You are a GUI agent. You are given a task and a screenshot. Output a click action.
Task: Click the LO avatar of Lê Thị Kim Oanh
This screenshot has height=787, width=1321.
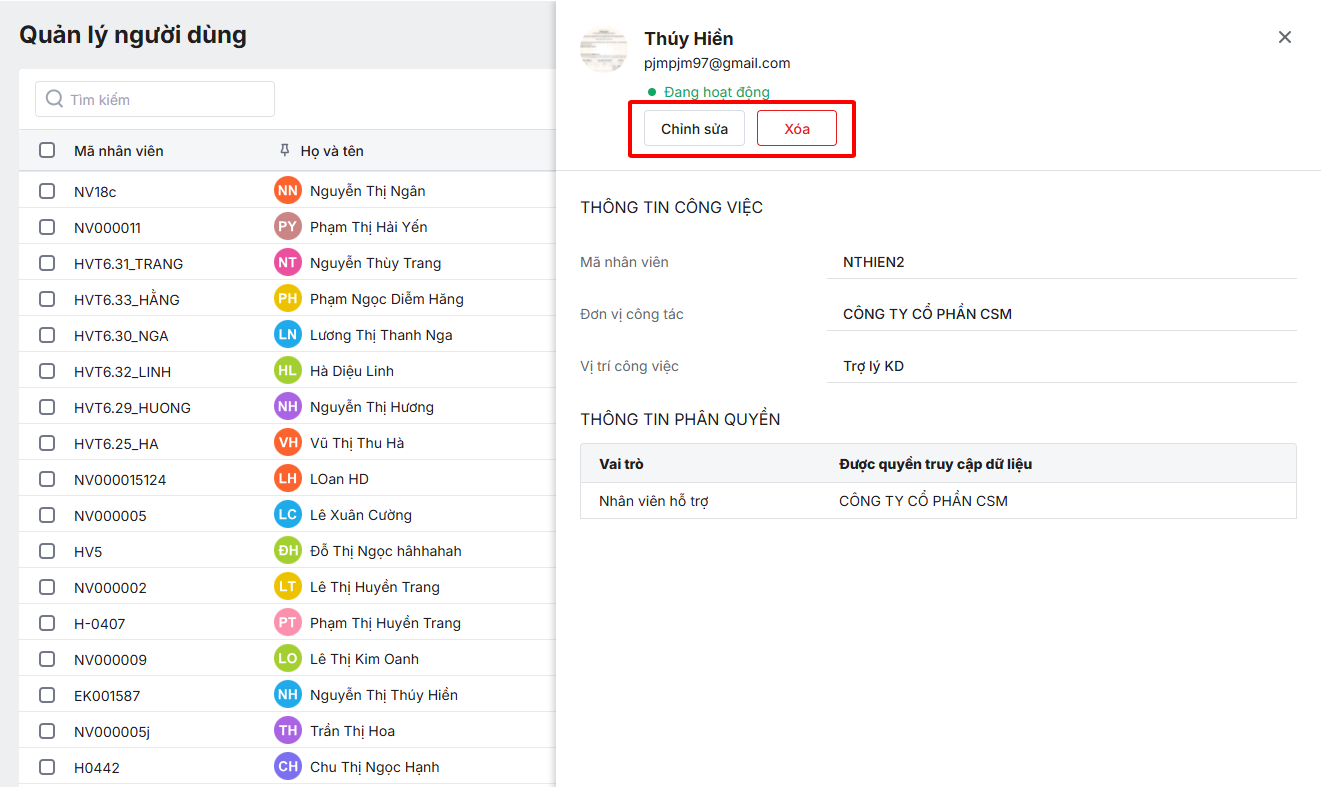pyautogui.click(x=288, y=659)
